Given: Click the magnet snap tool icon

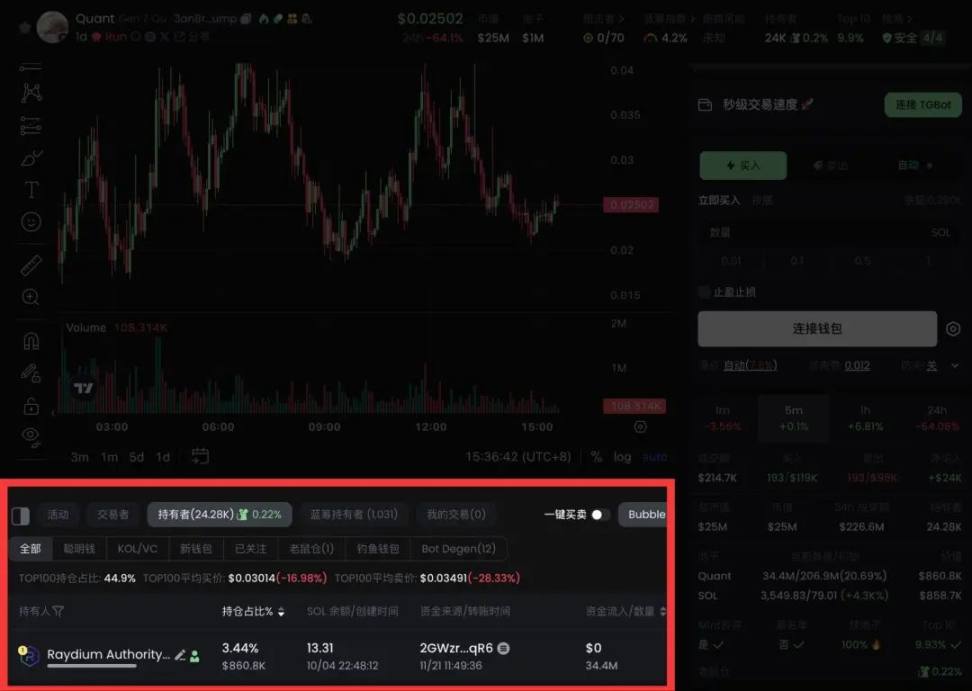Looking at the screenshot, I should [x=31, y=341].
